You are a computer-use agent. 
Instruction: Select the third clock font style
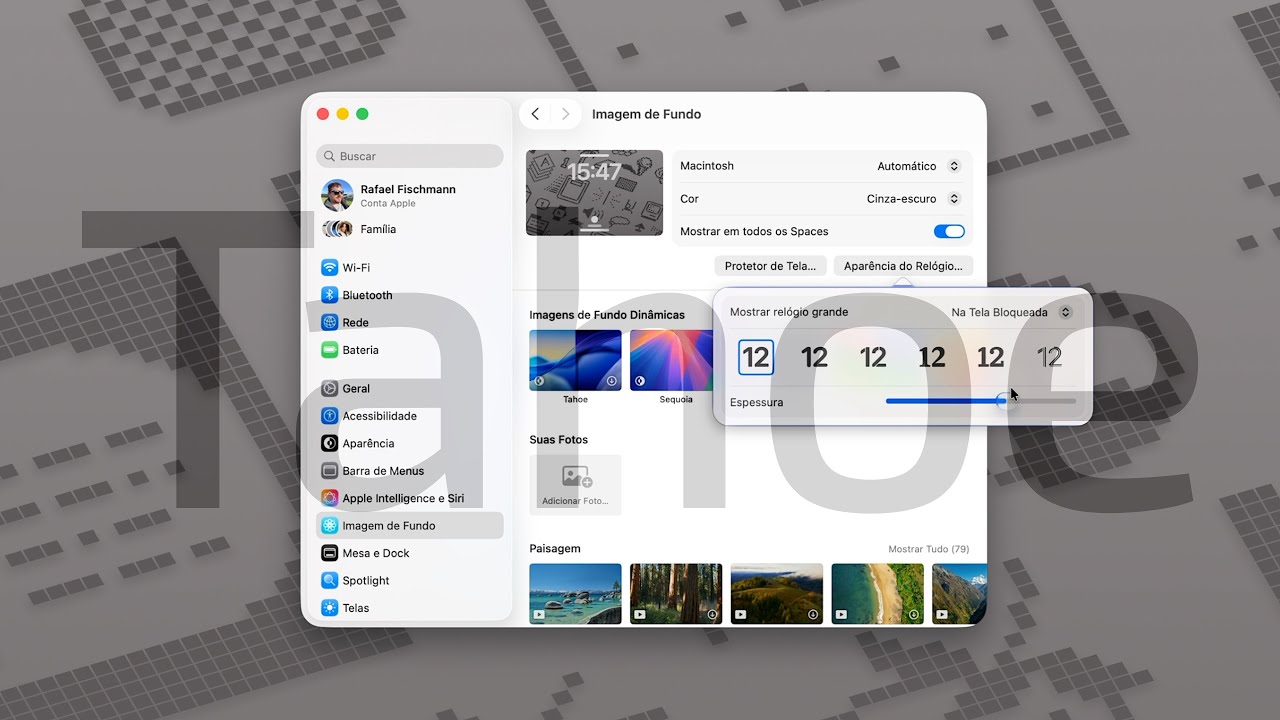tap(873, 357)
